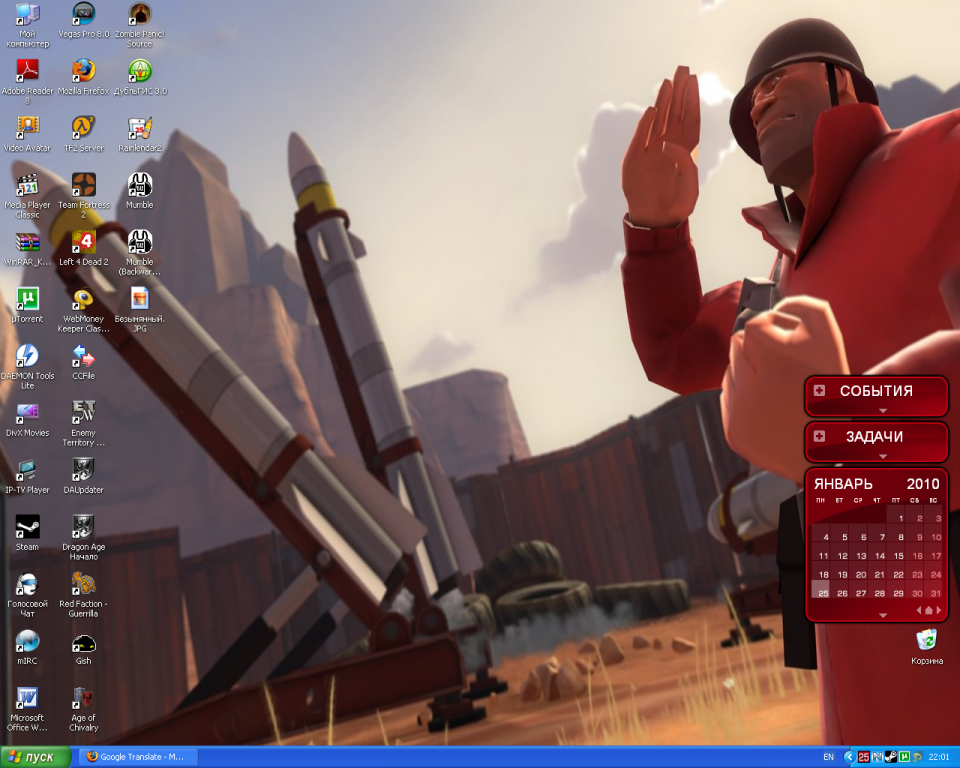Select the Steam desktop shortcut
The width and height of the screenshot is (960, 768).
27,533
